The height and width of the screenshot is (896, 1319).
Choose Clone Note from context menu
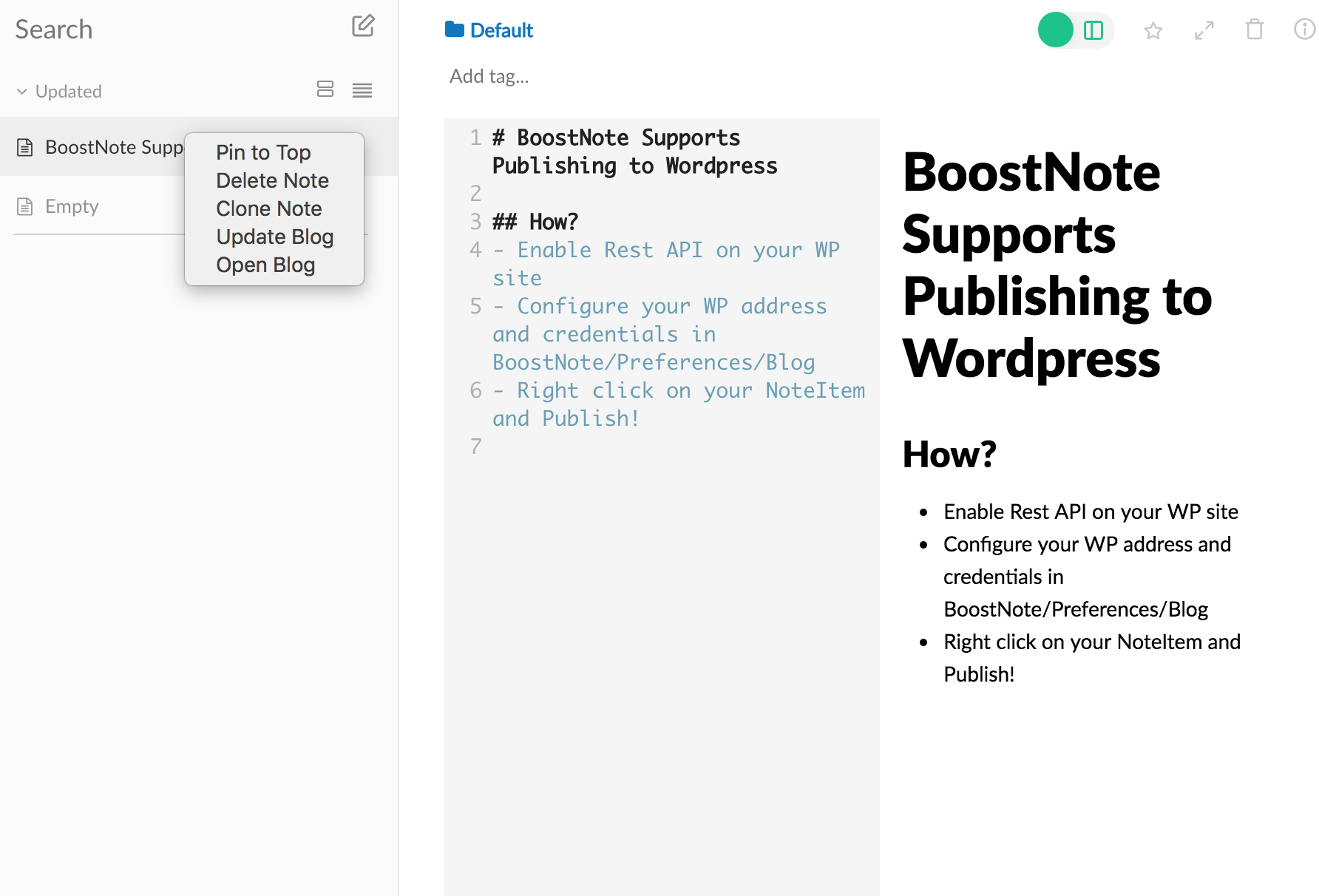point(269,208)
